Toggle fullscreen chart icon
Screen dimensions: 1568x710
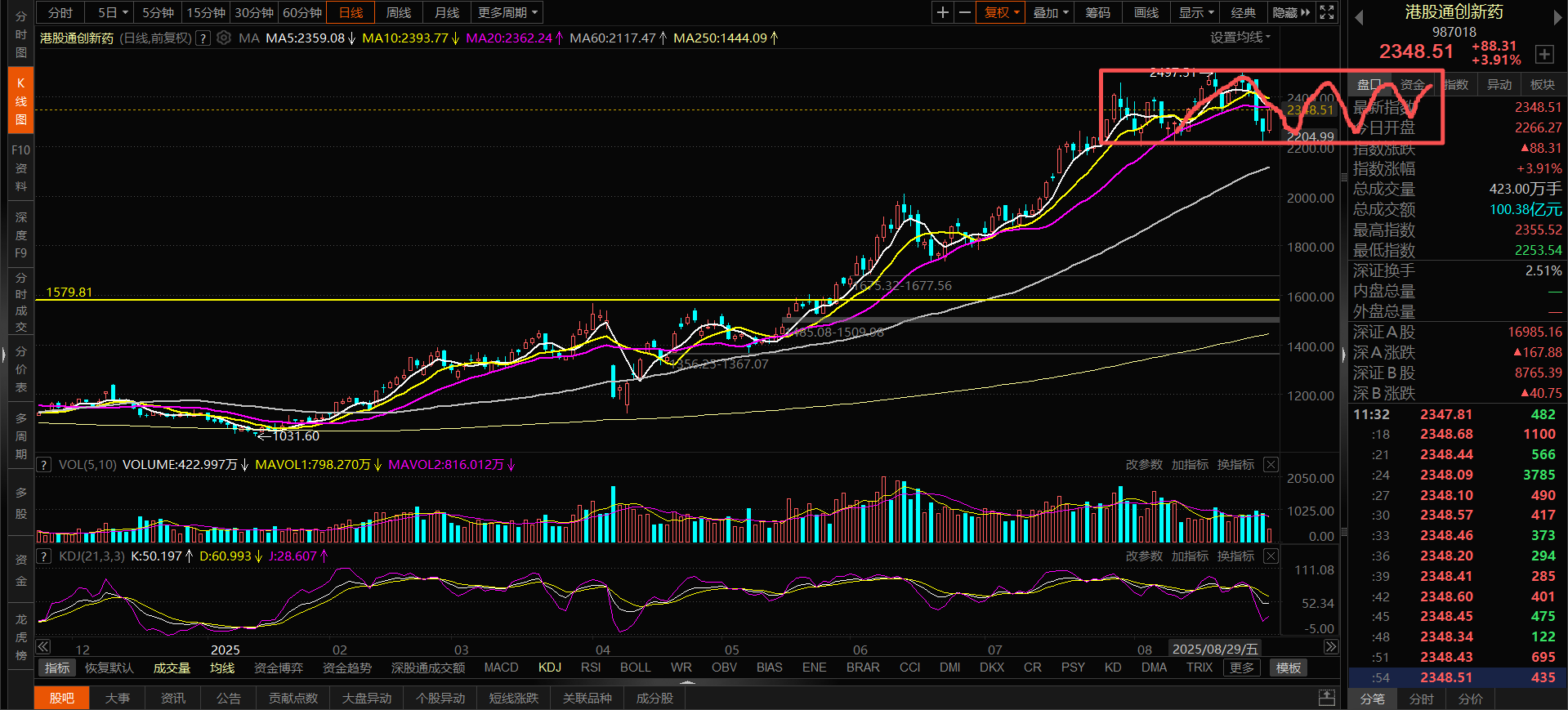click(1327, 12)
